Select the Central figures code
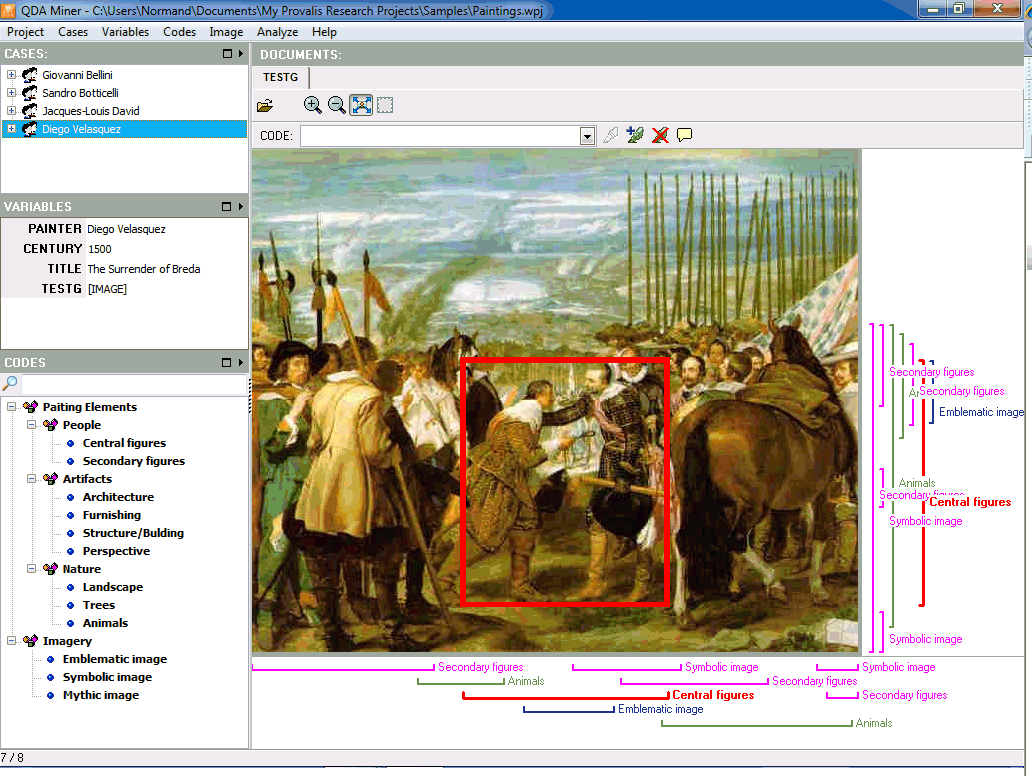The width and height of the screenshot is (1032, 776). (124, 443)
